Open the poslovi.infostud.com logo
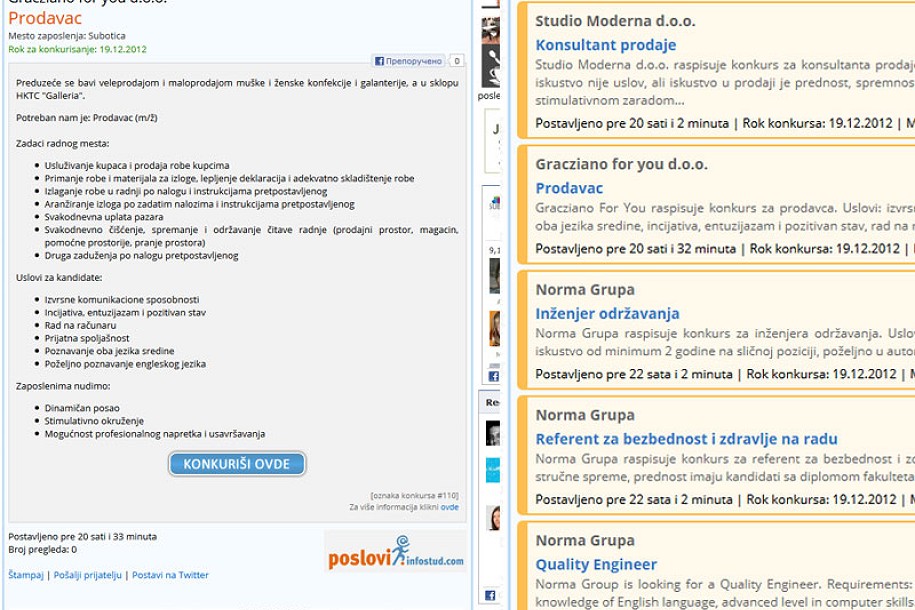 click(395, 552)
